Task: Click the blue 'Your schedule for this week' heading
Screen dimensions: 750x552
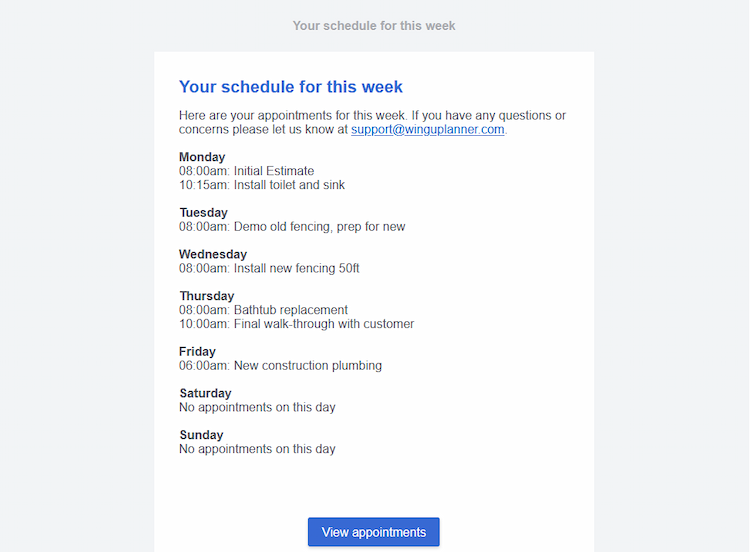Action: [291, 87]
